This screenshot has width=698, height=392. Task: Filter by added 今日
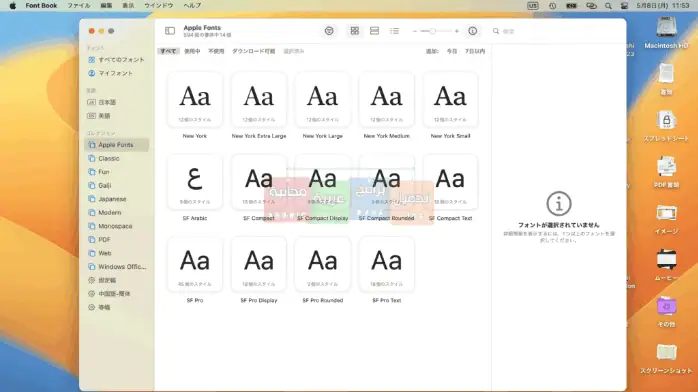tap(452, 51)
